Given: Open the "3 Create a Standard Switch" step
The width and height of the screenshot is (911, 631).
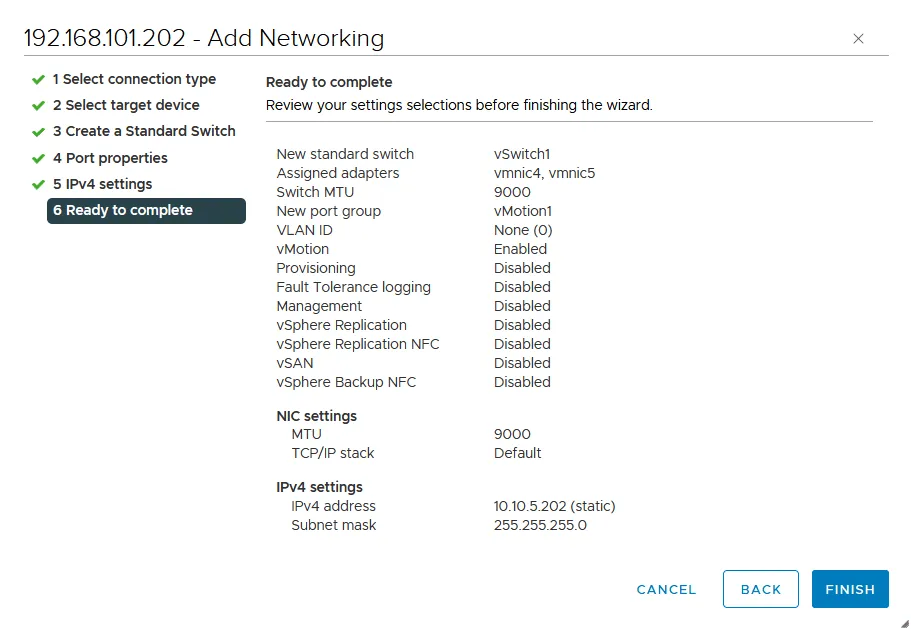Looking at the screenshot, I should [x=144, y=131].
